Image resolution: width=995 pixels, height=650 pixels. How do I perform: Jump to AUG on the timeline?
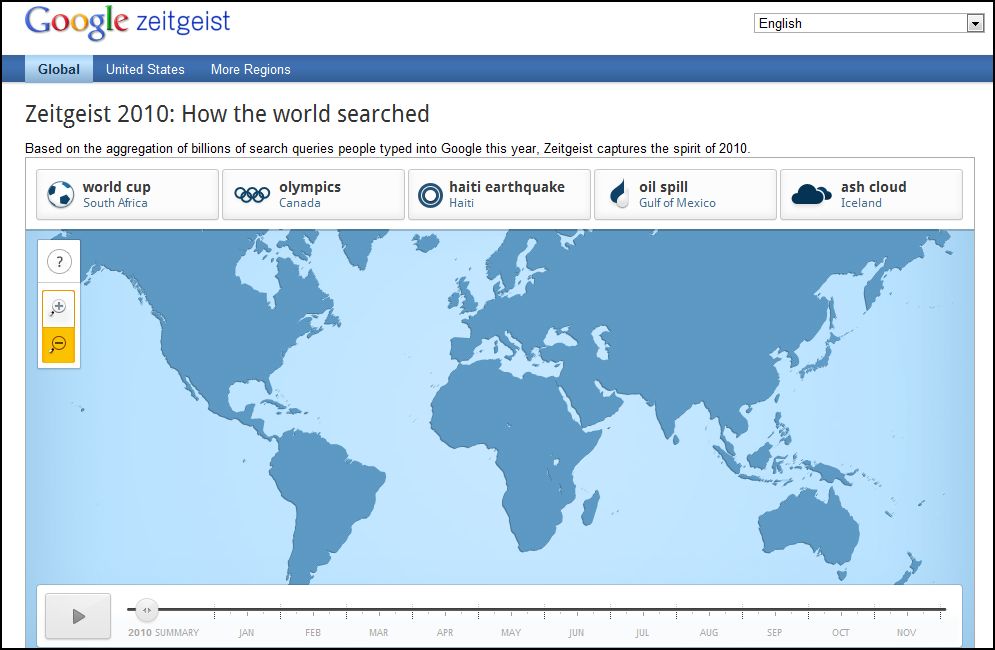[x=709, y=632]
